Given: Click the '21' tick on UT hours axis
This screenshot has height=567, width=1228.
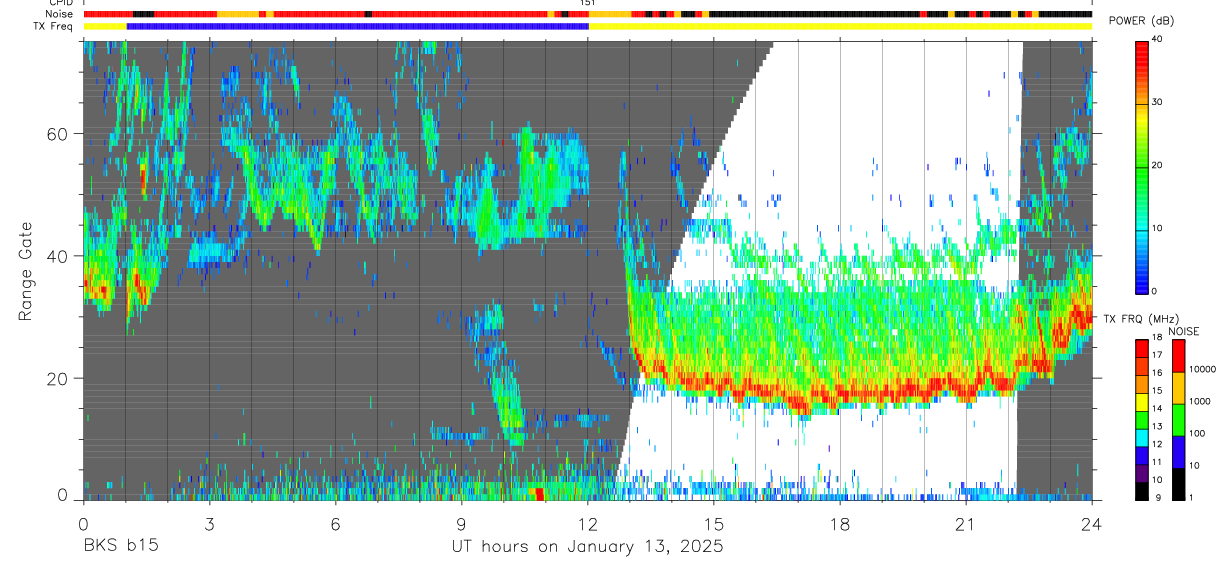Looking at the screenshot, I should coord(966,525).
